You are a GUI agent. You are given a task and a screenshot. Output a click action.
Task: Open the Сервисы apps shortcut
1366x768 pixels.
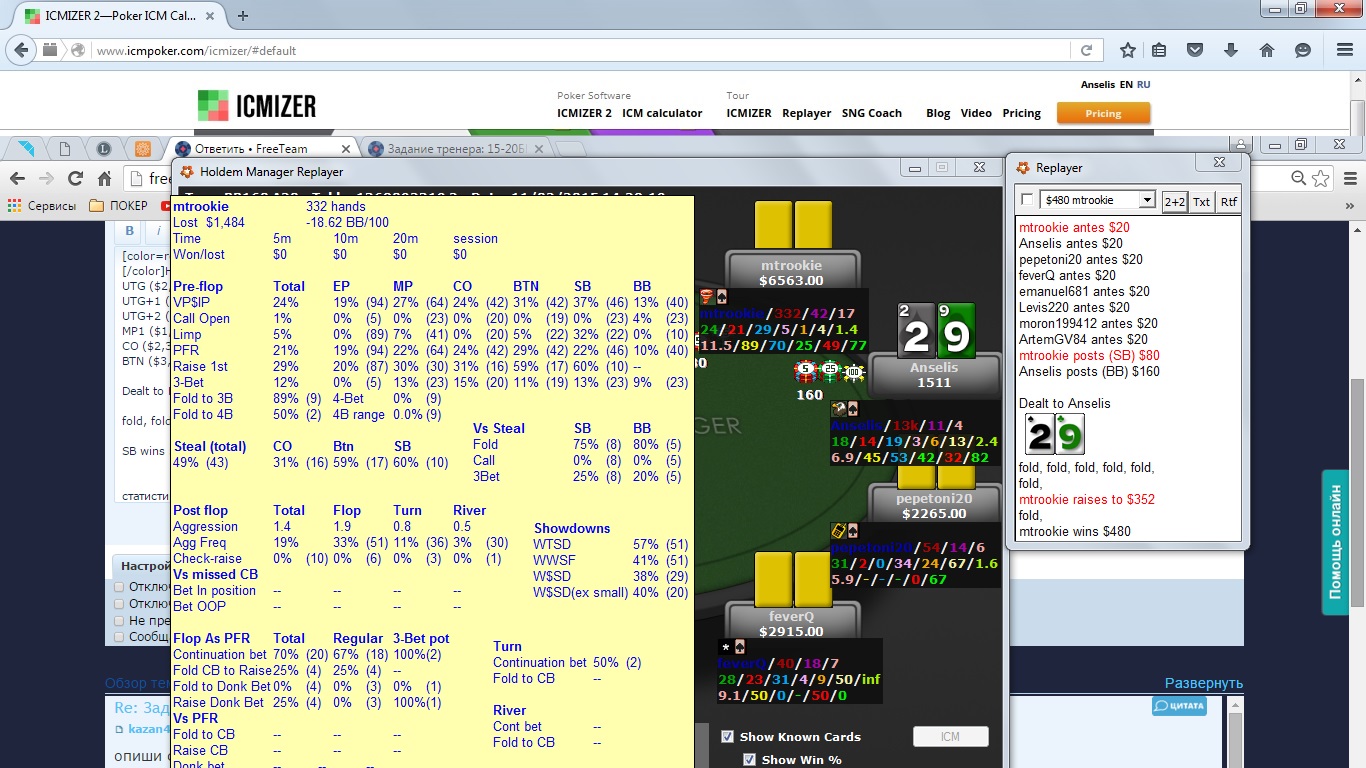[42, 206]
